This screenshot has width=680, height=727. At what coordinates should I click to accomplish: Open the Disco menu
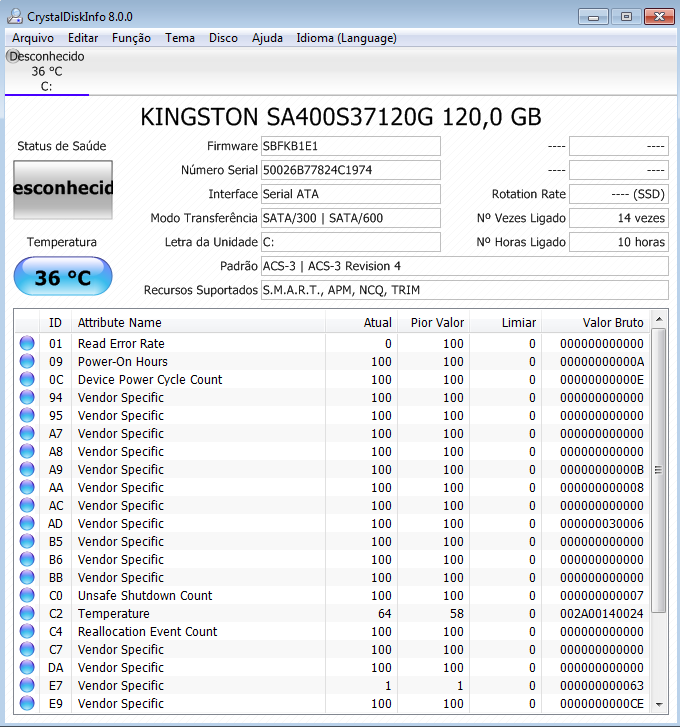[223, 38]
